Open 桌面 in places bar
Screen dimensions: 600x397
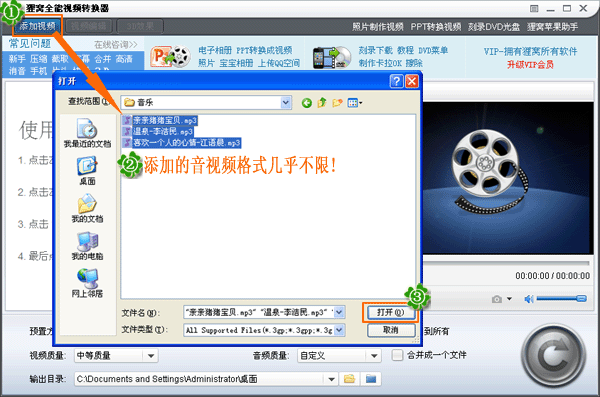(x=87, y=170)
